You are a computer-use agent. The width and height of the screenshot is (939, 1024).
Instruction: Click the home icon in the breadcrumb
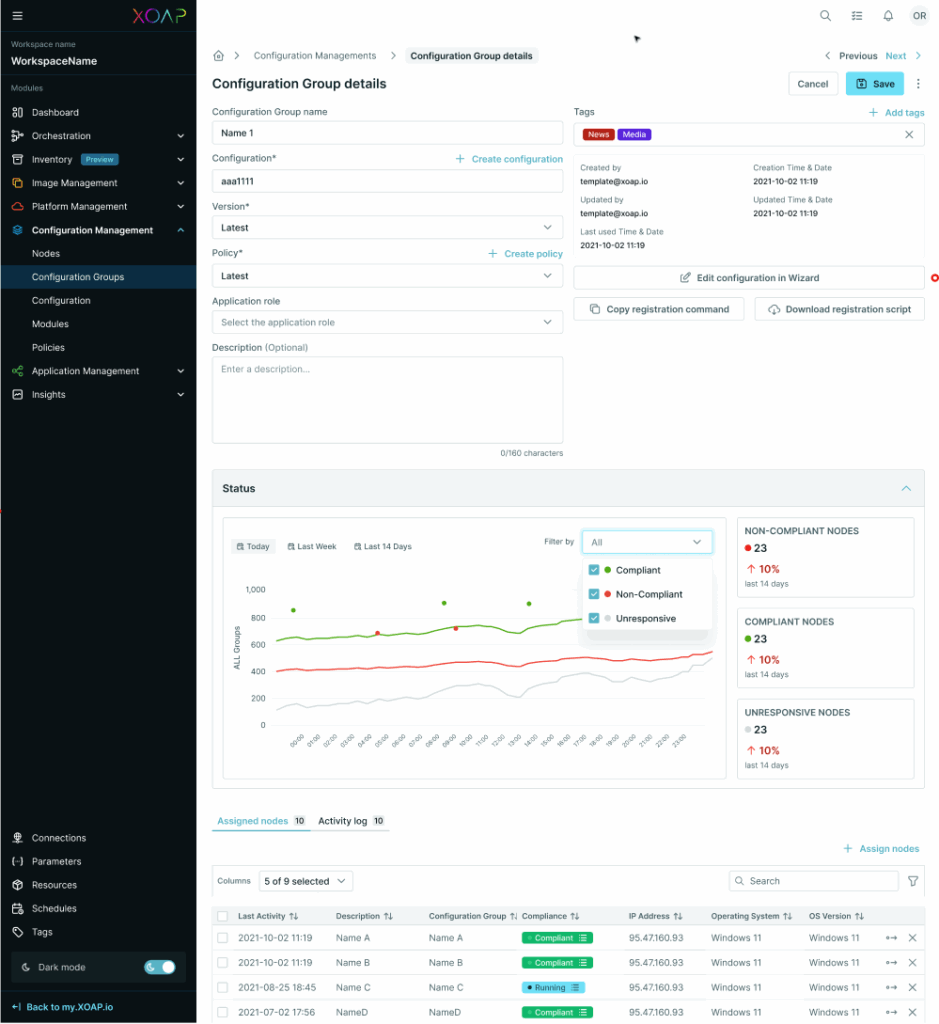pos(217,55)
